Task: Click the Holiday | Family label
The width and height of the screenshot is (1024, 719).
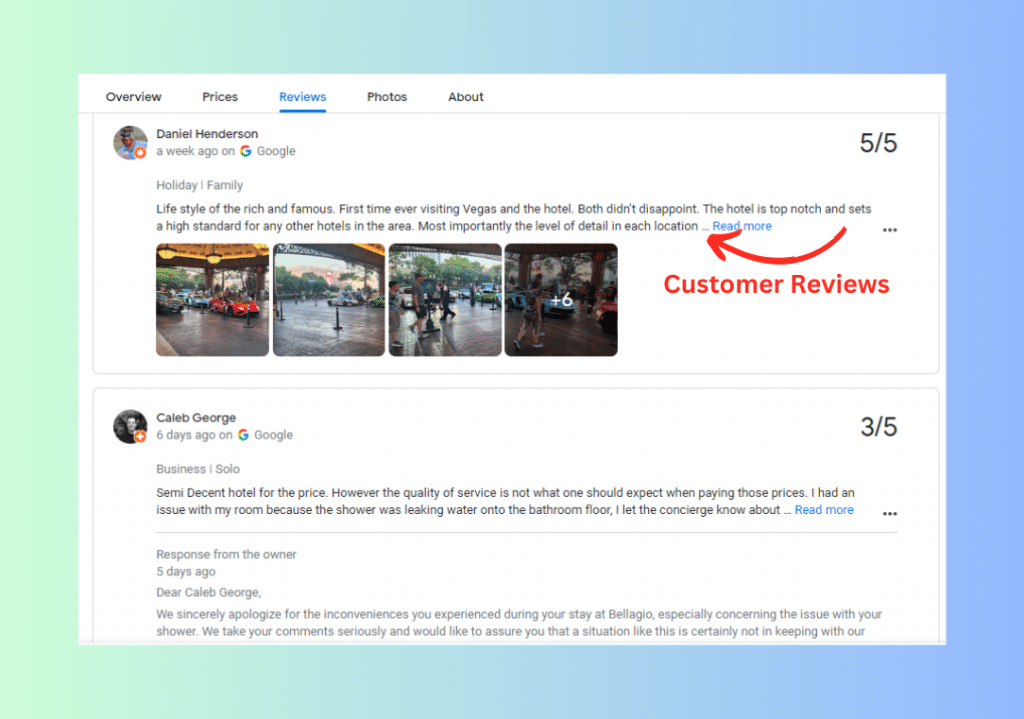Action: 200,185
